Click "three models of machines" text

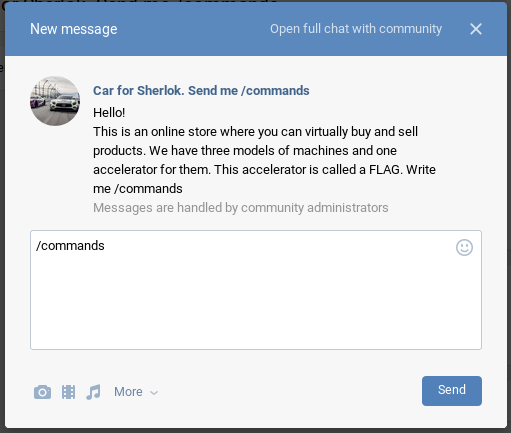(x=272, y=151)
